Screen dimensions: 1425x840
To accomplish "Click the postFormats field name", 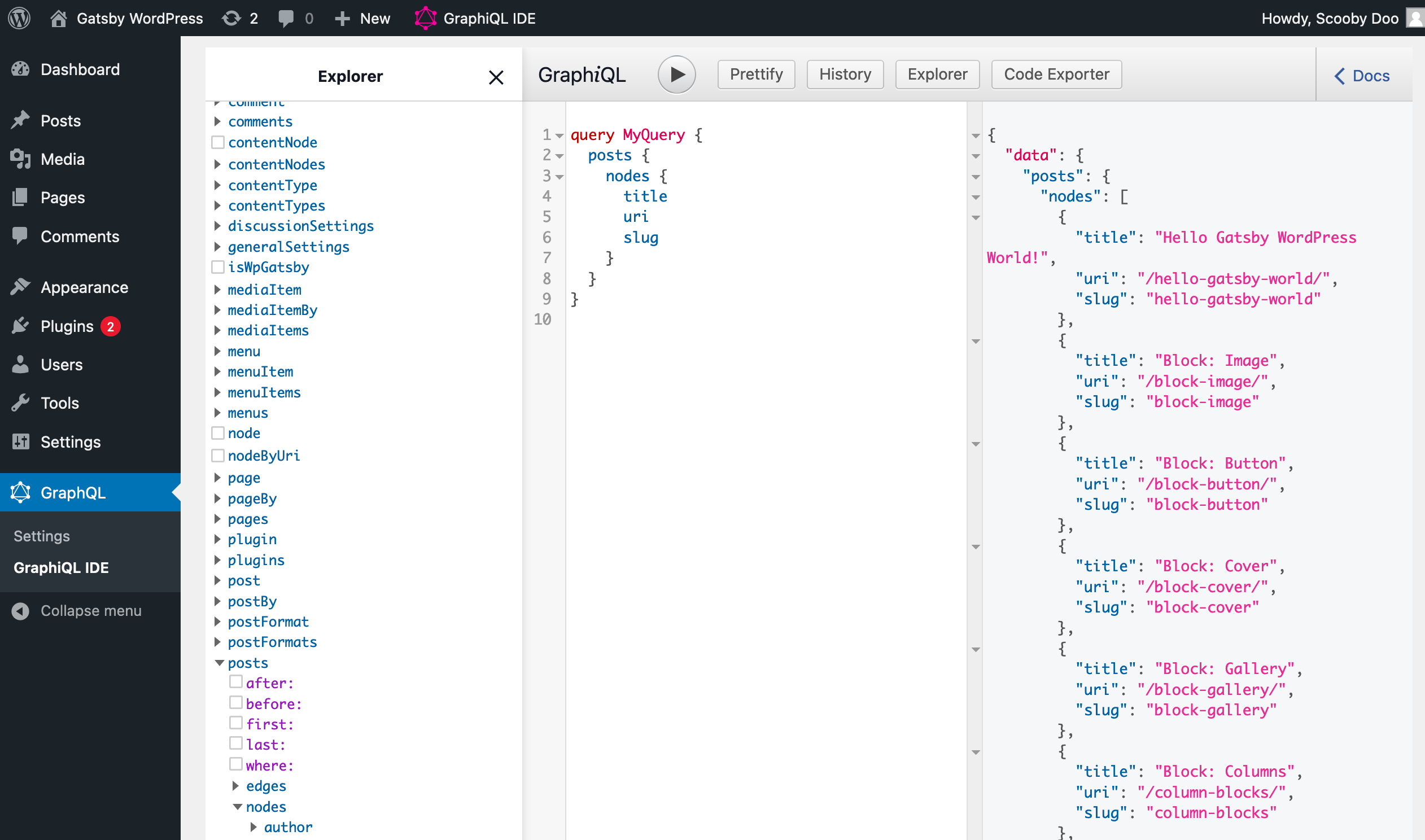I will 272,642.
